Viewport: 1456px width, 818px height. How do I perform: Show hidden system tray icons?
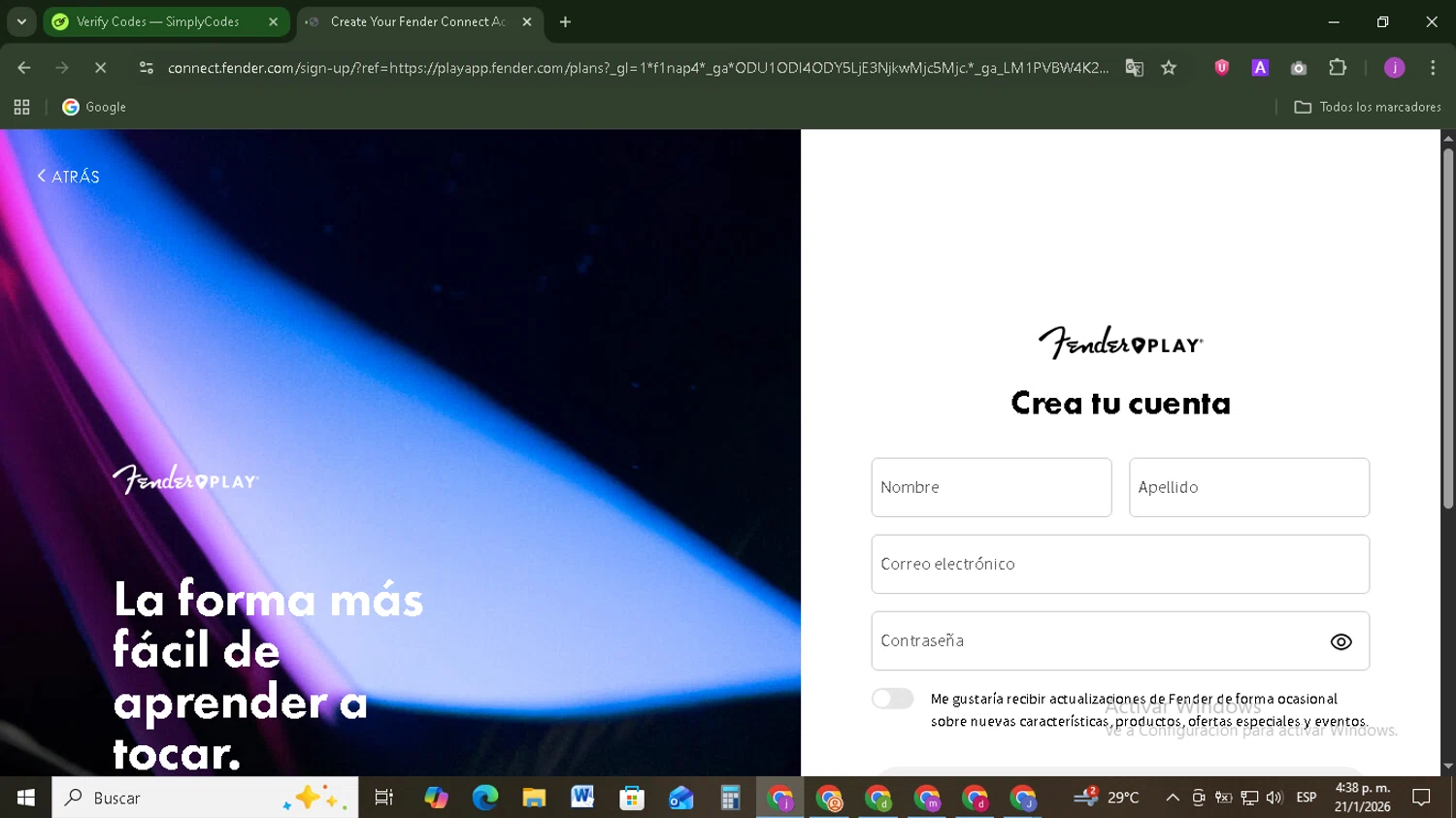(x=1173, y=798)
